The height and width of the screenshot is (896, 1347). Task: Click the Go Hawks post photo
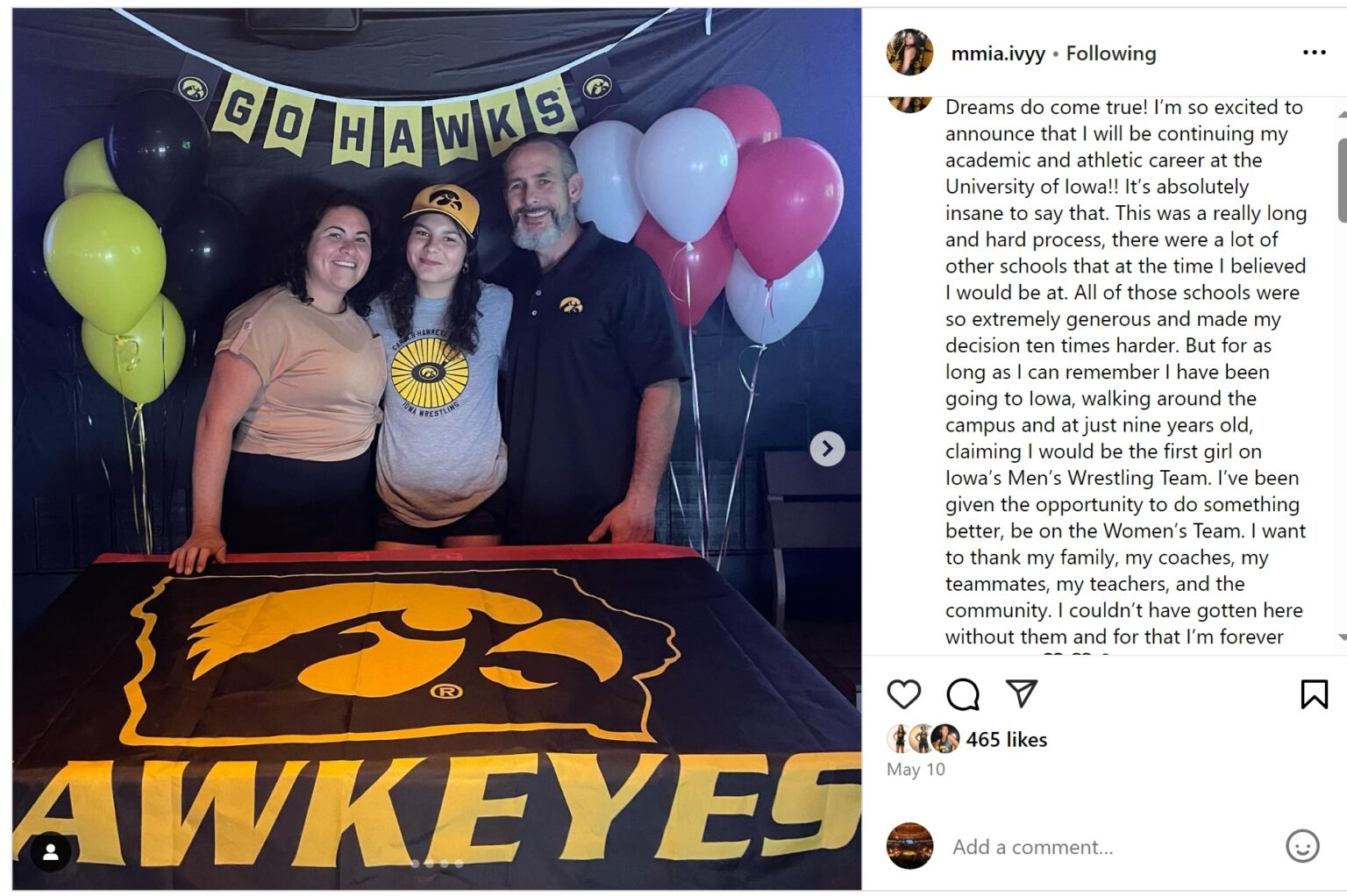[x=437, y=351]
